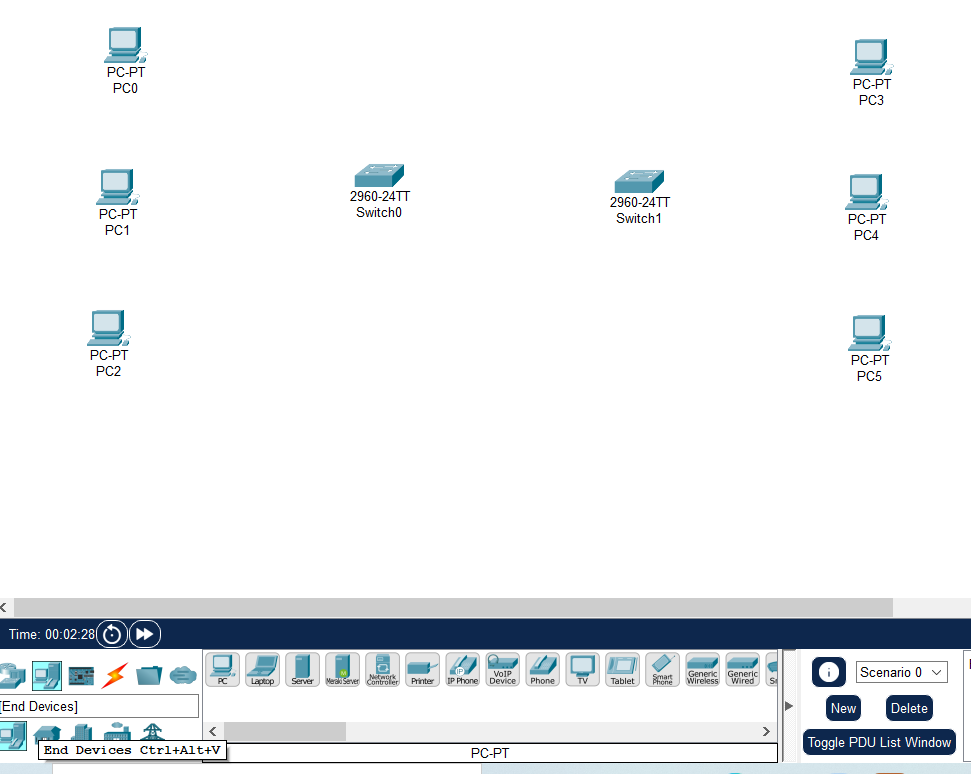Click the workspace horizontal scrollbar
971x774 pixels.
click(452, 607)
